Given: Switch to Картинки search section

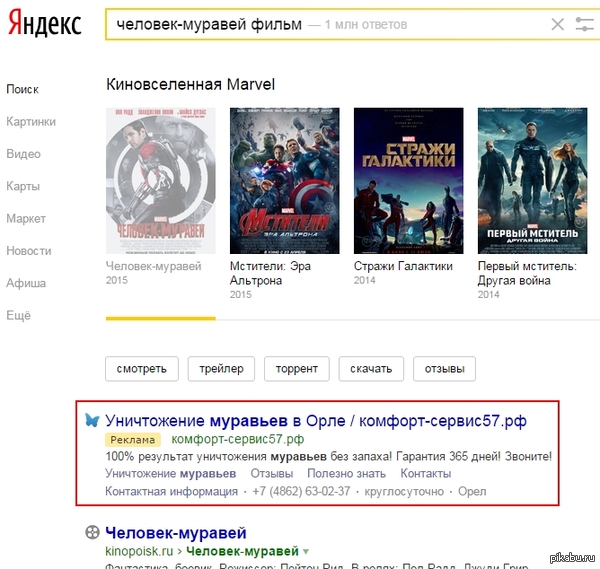Looking at the screenshot, I should pos(31,122).
